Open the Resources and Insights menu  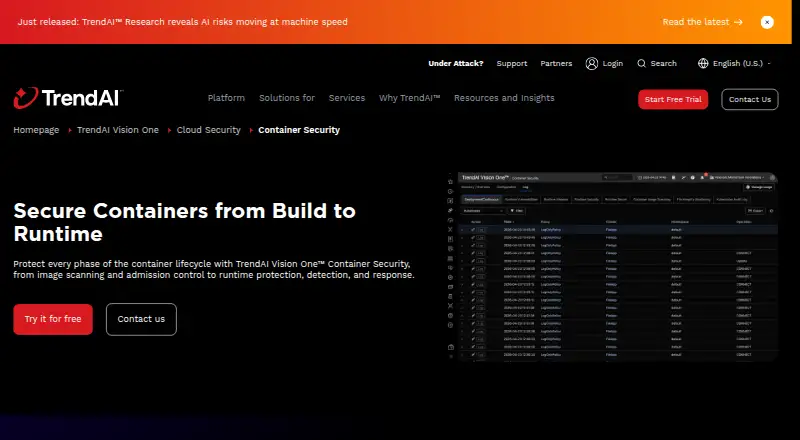point(504,98)
